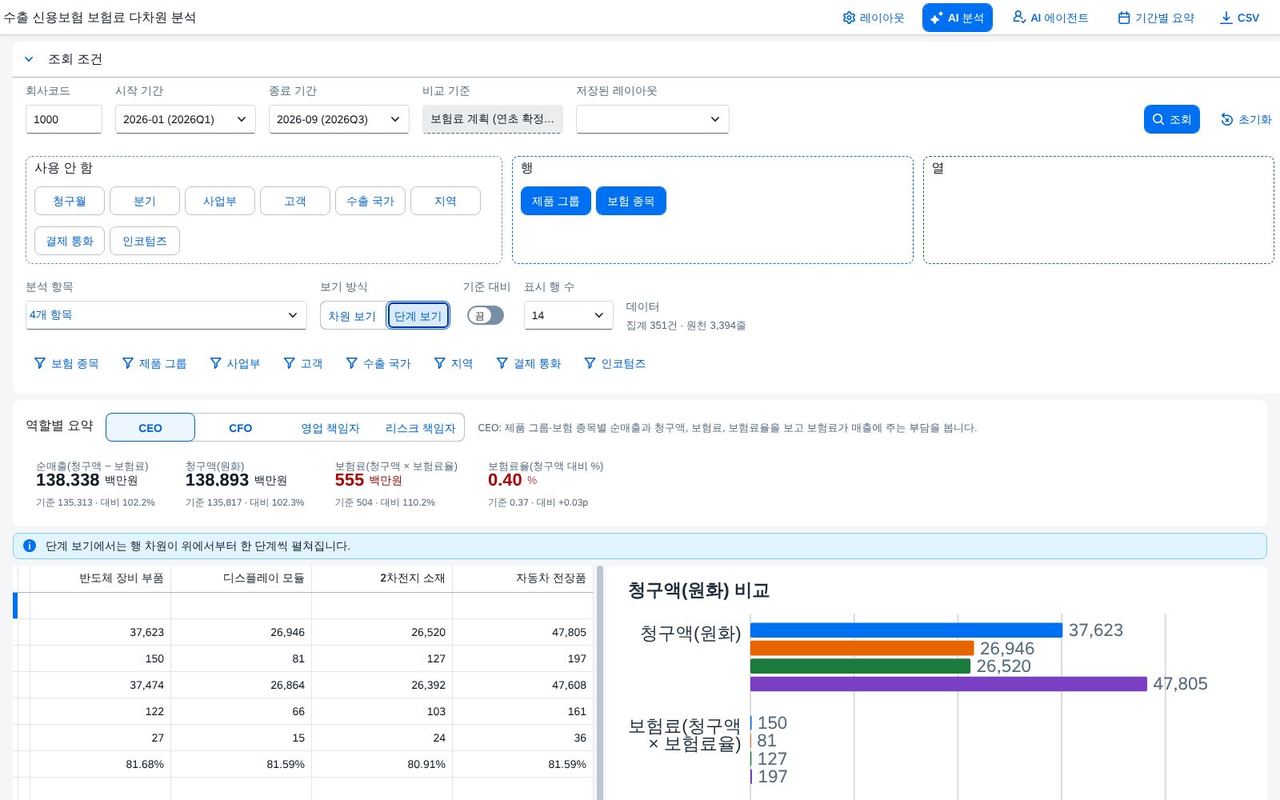The image size is (1280, 800).
Task: Select the 인코텀즈 dimension chip
Action: tap(145, 241)
